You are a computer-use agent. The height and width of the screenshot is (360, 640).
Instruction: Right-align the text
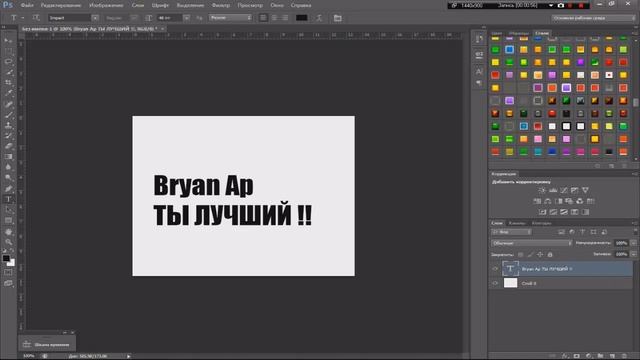(285, 18)
